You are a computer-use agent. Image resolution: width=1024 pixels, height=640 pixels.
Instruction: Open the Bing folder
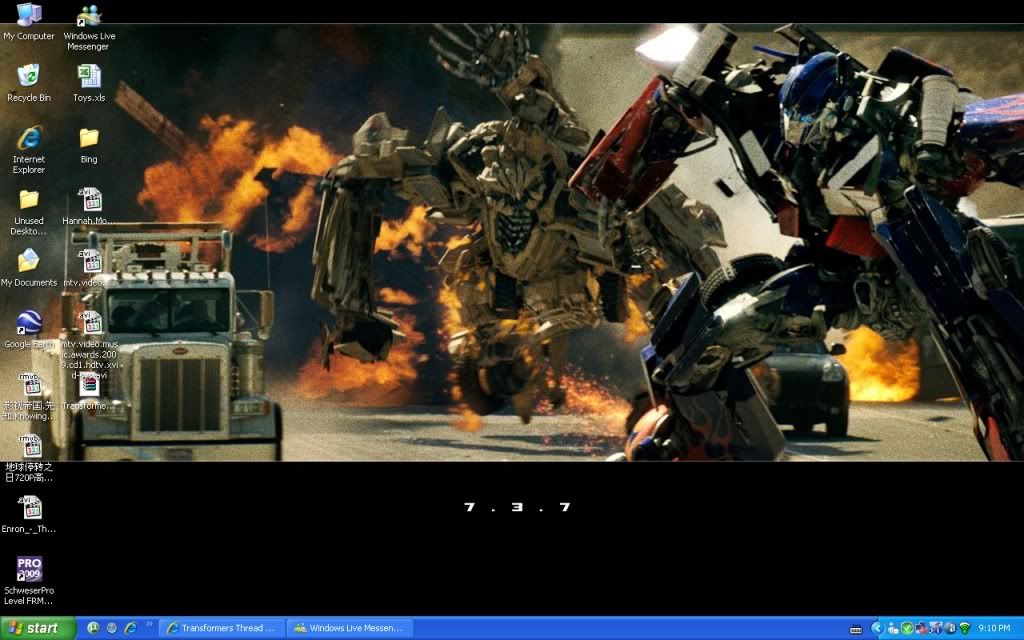pyautogui.click(x=89, y=138)
